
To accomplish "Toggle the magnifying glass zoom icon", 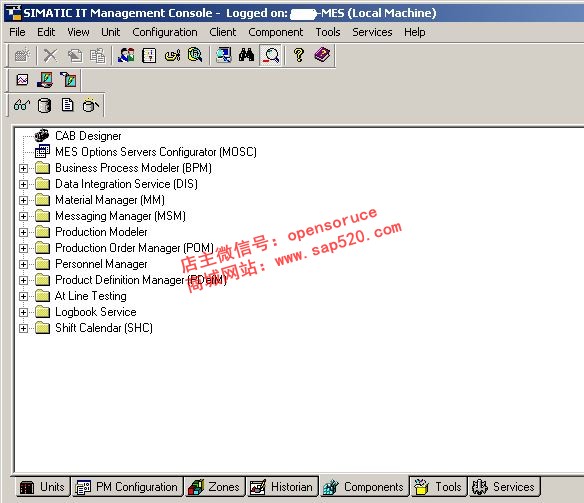I will [x=271, y=55].
